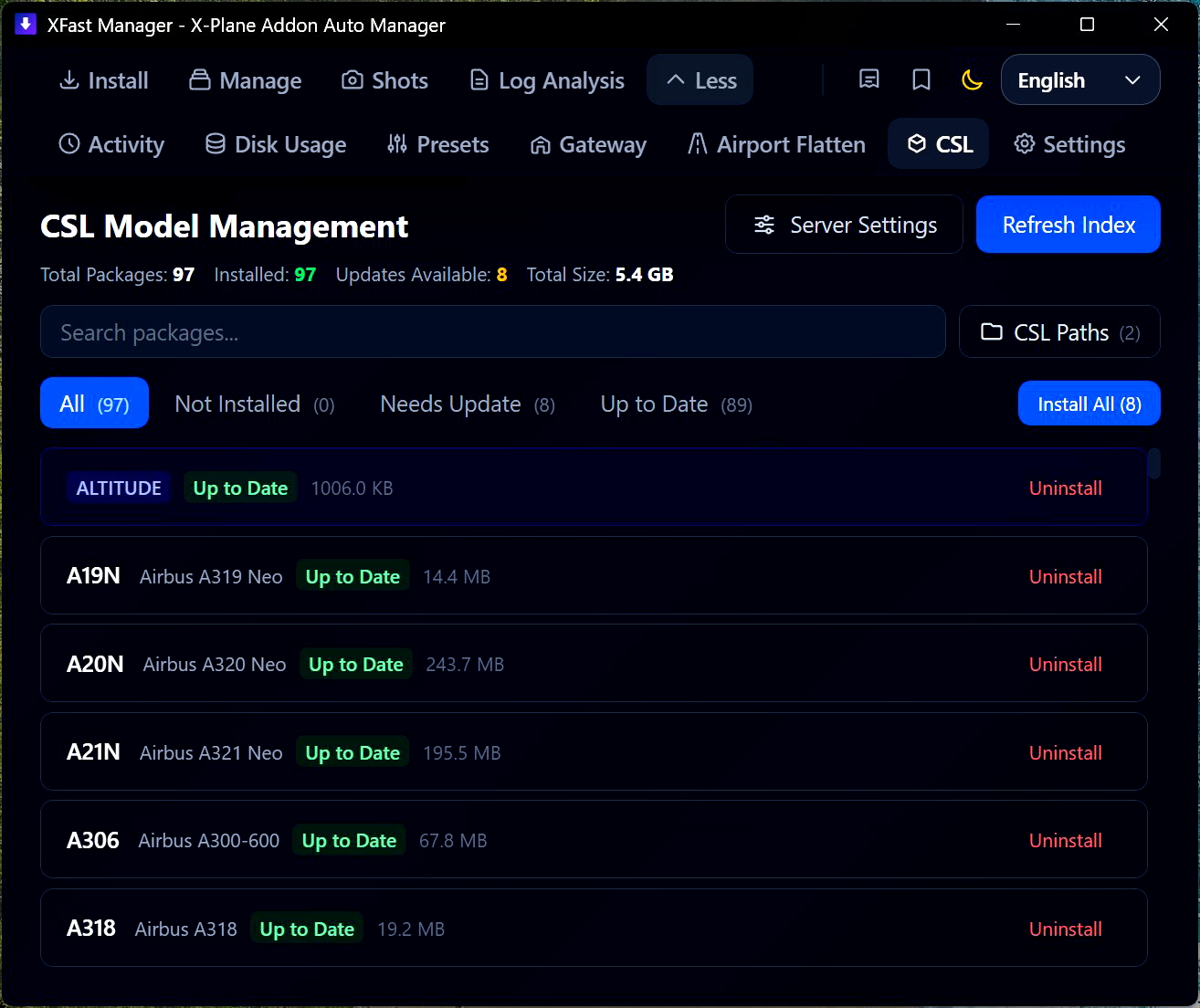Image resolution: width=1200 pixels, height=1008 pixels.
Task: Open the English language dropdown
Action: 1080,80
